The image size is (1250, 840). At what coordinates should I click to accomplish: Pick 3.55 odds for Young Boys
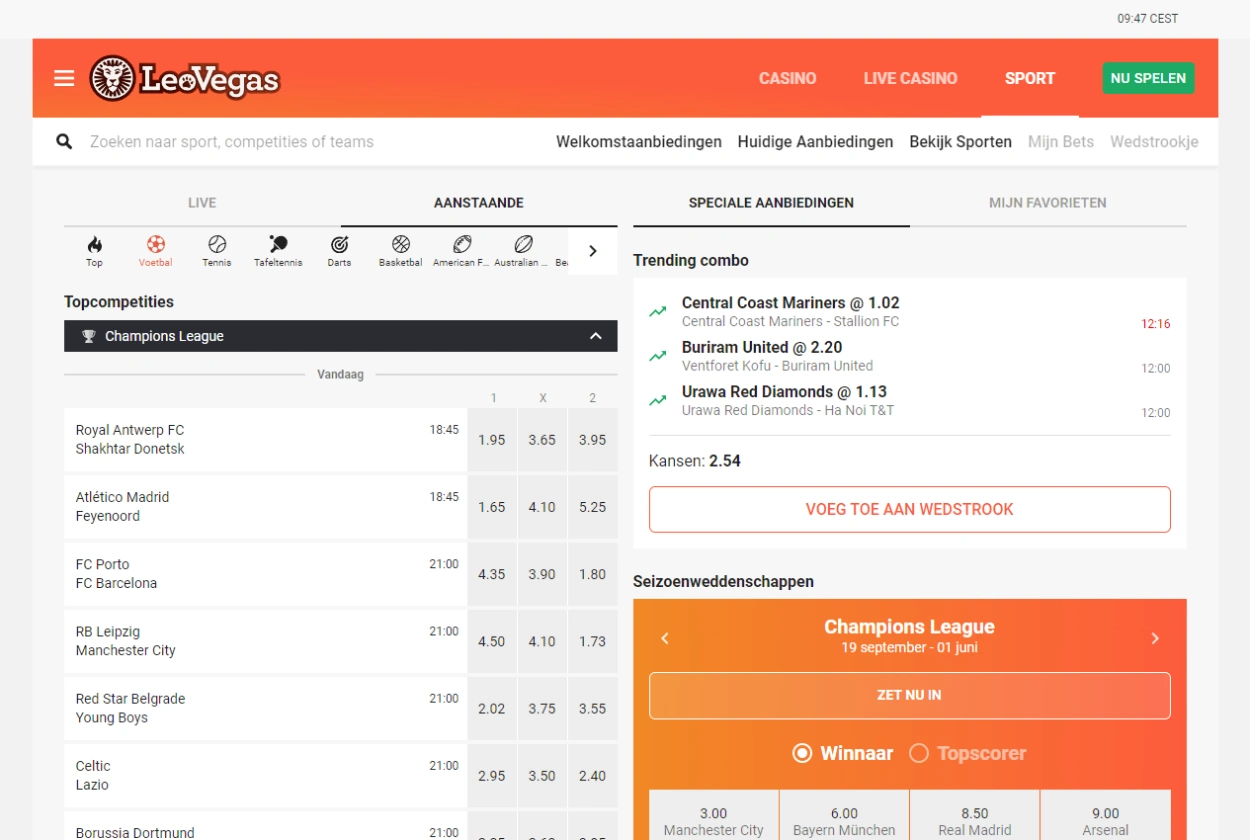593,708
